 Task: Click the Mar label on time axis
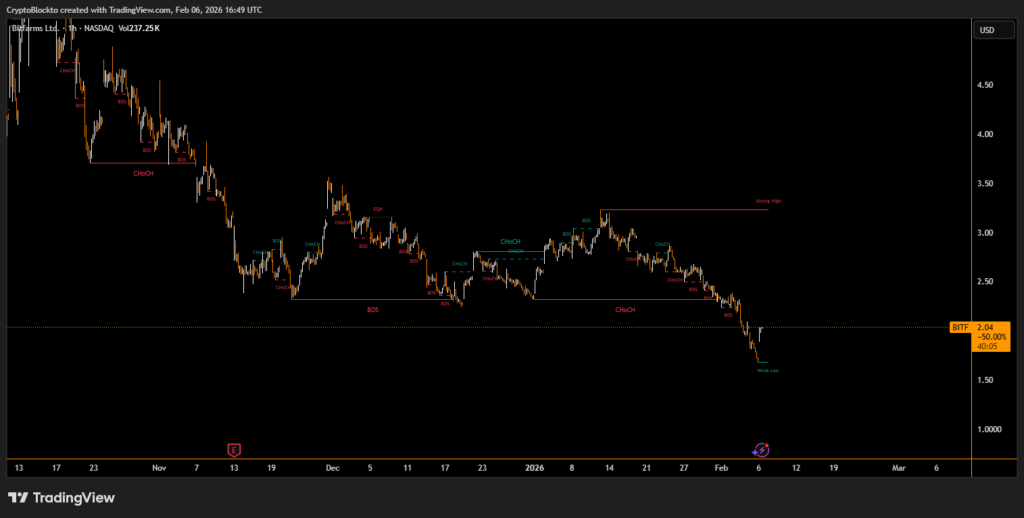click(898, 467)
